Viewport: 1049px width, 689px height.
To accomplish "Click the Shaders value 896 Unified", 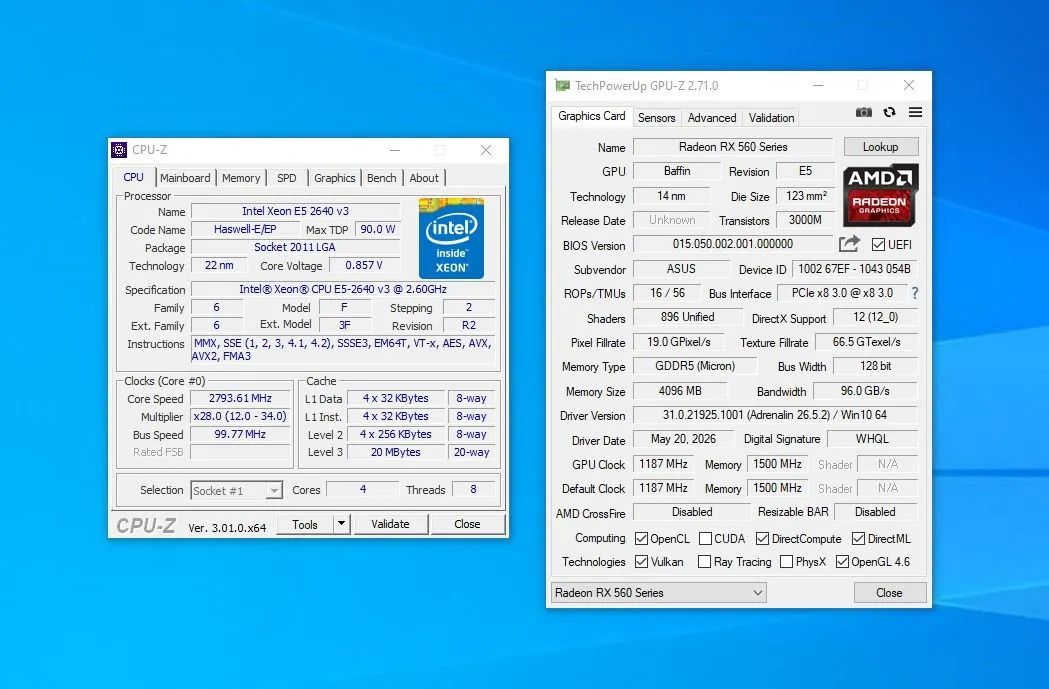I will coord(688,317).
